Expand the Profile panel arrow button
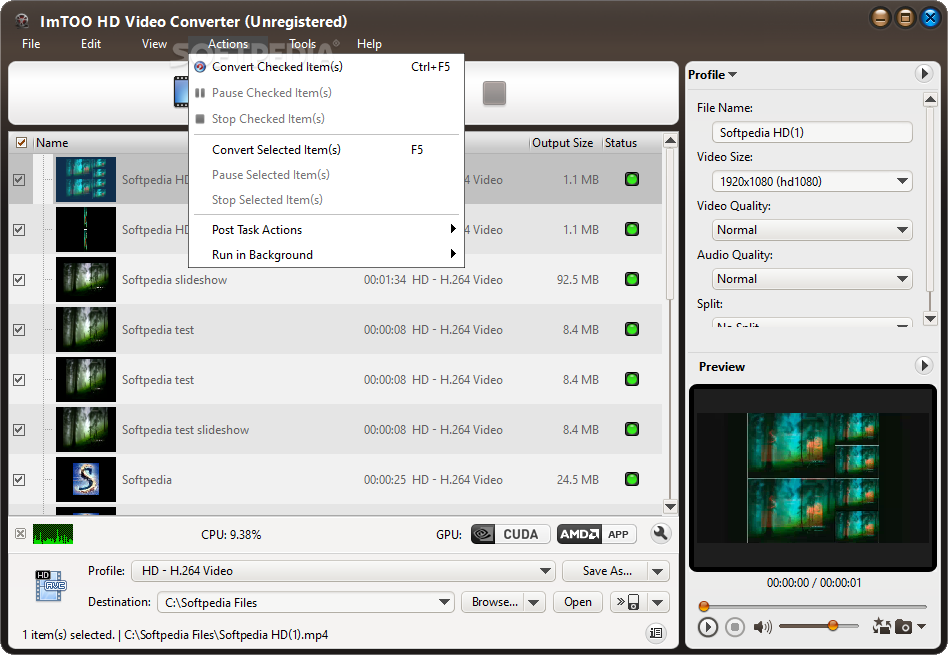 (923, 74)
